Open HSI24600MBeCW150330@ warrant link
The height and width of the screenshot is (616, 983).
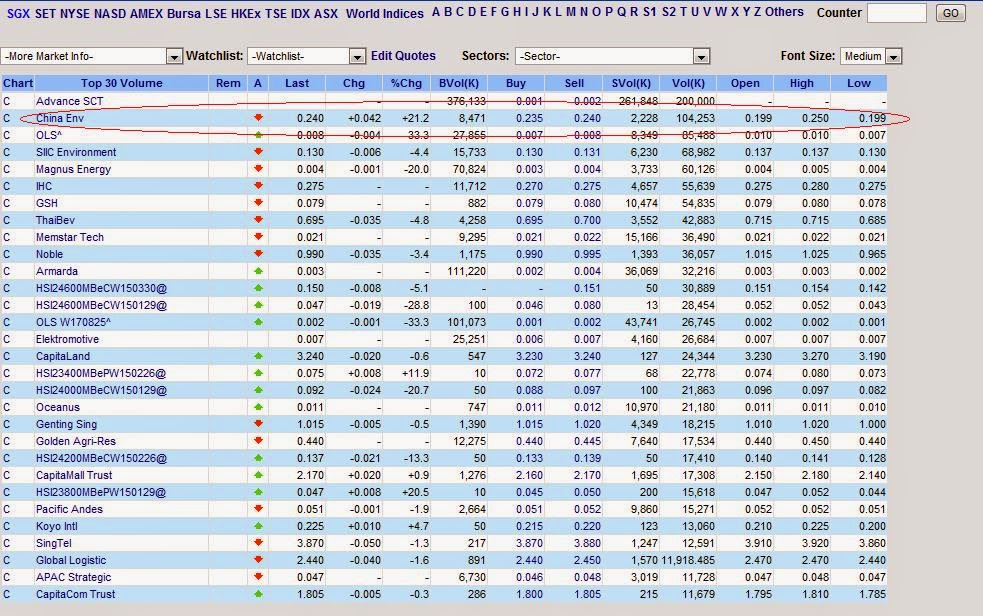[x=102, y=288]
